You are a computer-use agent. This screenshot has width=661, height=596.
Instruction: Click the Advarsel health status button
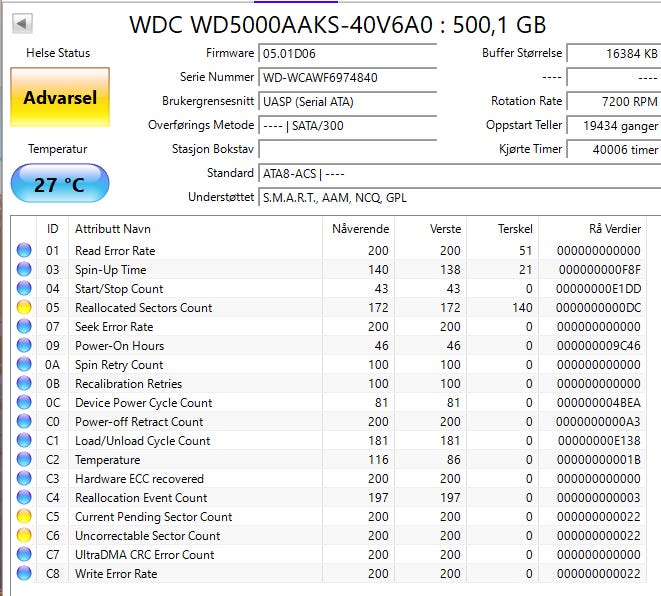point(60,97)
